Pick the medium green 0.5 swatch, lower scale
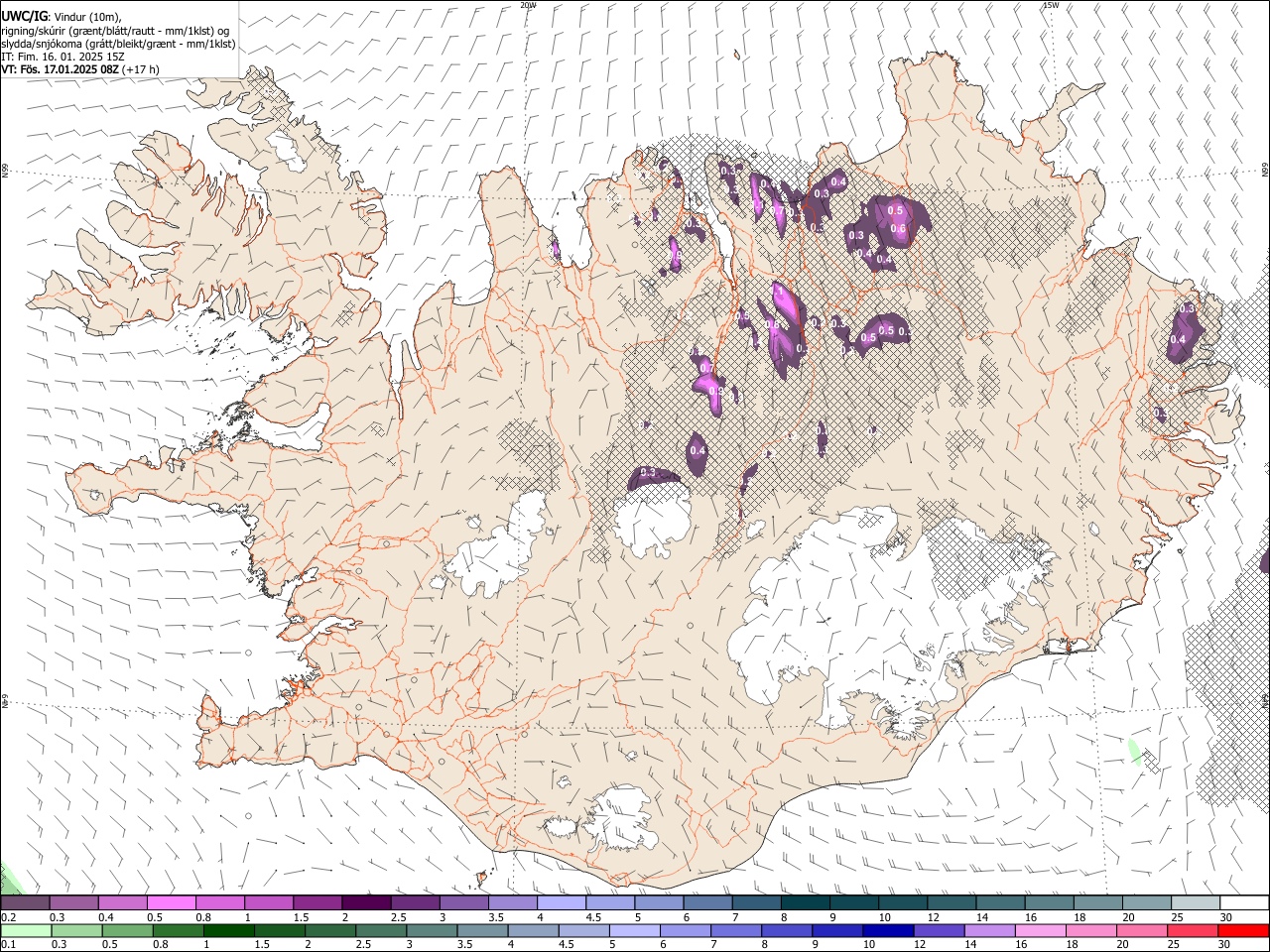The width and height of the screenshot is (1270, 952). pos(128,930)
